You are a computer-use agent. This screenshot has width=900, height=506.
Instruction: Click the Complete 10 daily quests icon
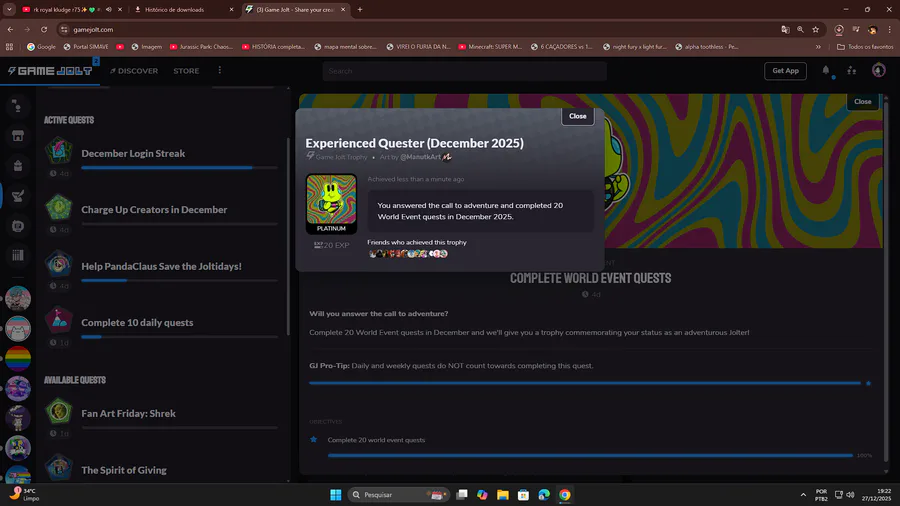(x=59, y=321)
